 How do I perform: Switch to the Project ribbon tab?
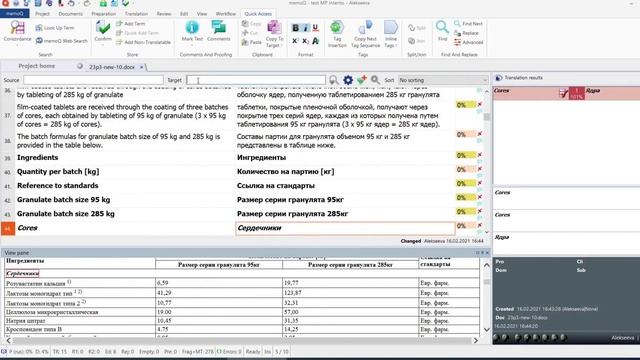pyautogui.click(x=42, y=13)
